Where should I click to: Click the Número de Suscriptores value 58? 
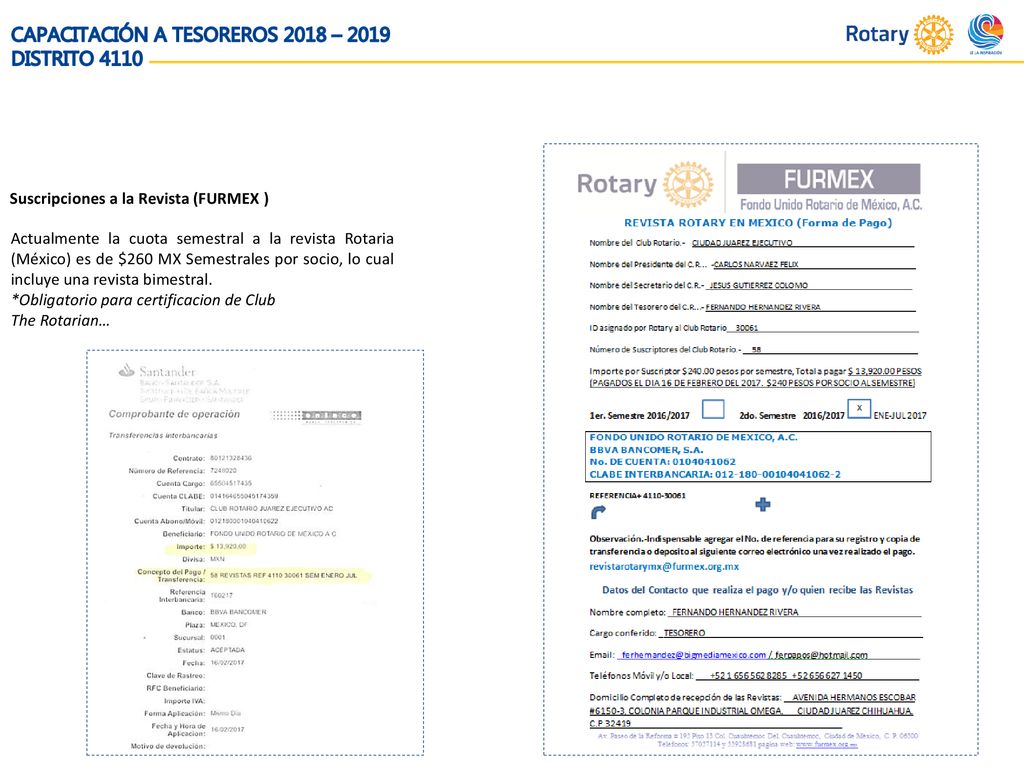(756, 349)
